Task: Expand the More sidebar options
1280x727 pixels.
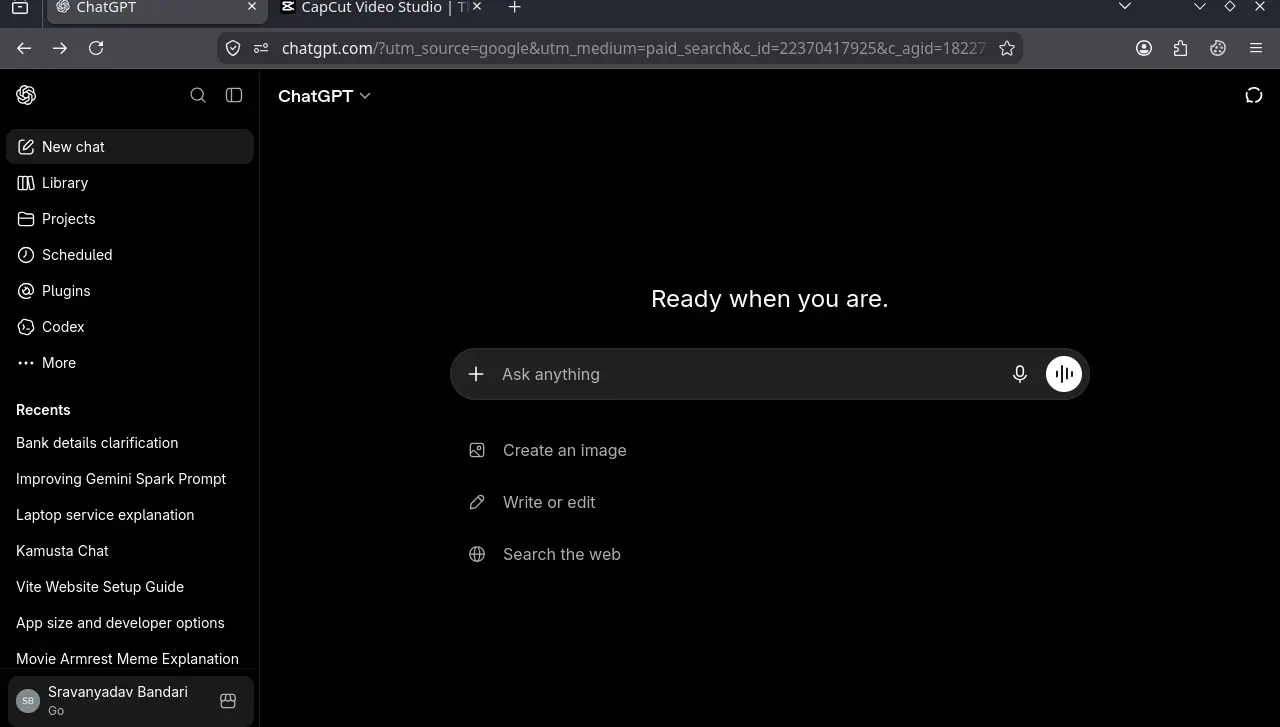Action: coord(130,363)
